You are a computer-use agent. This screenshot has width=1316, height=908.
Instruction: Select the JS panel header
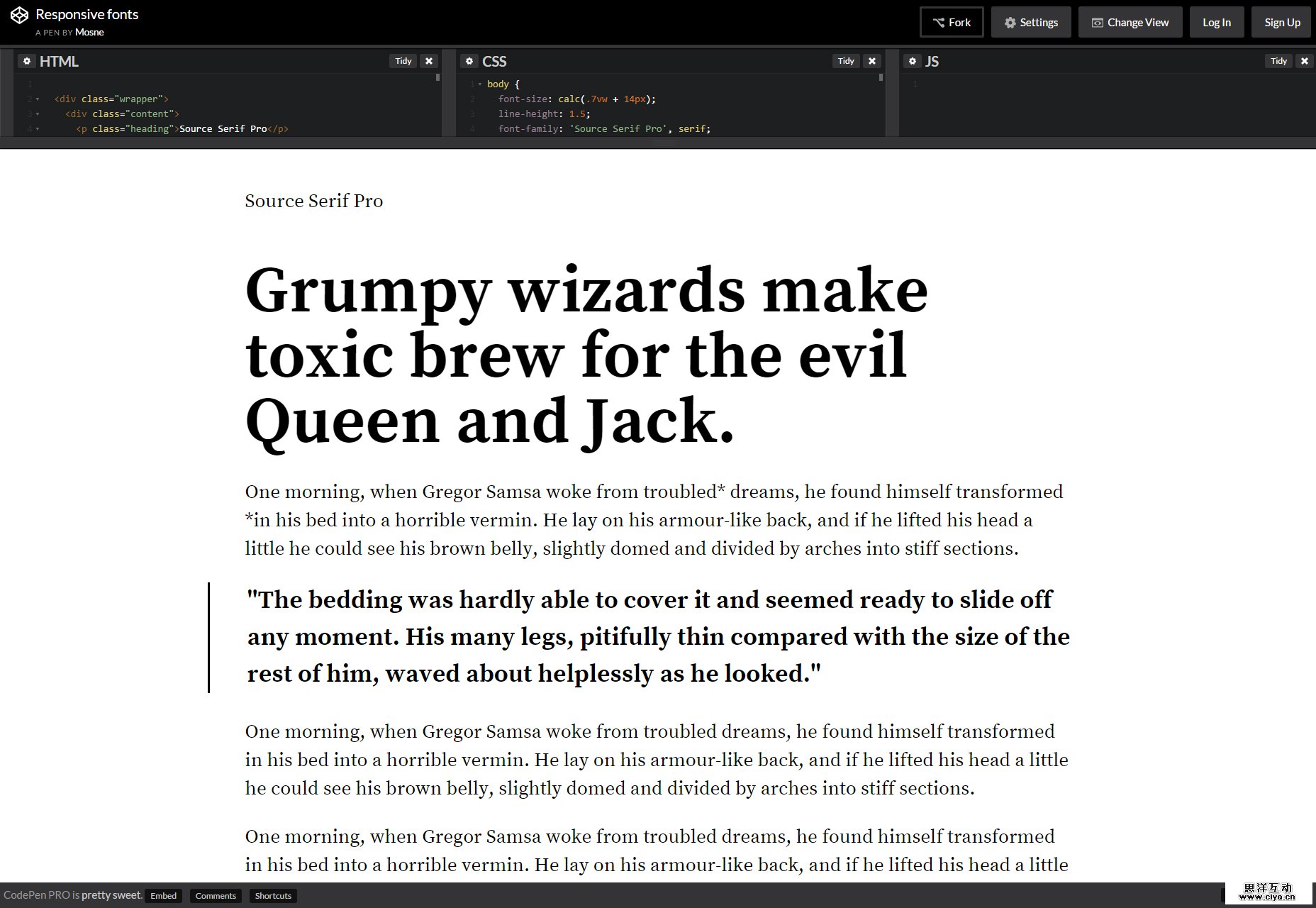932,61
